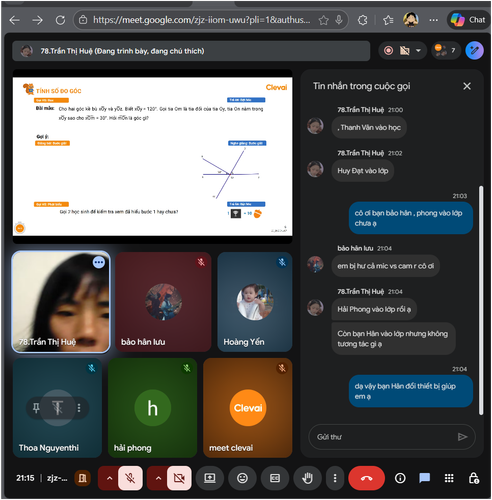The image size is (492, 500).
Task: Click message 'em bị hư cả mic vs cam r cô ơi'
Action: (385, 266)
